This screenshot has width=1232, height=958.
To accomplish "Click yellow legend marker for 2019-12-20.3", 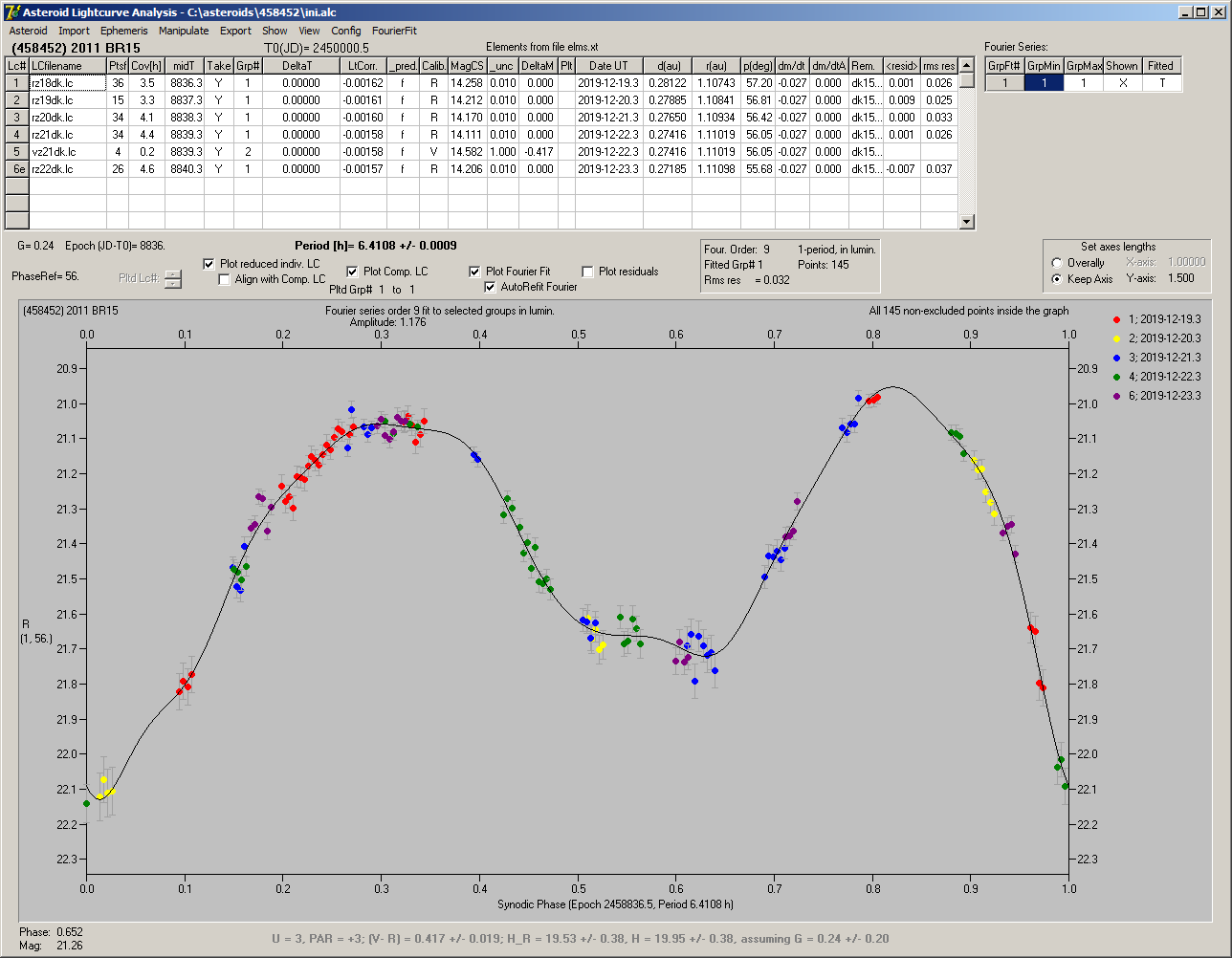I will [x=1117, y=338].
